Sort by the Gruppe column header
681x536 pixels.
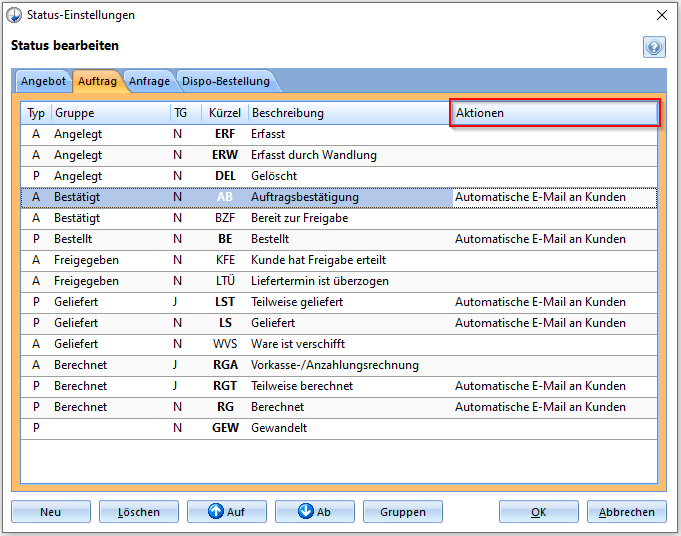tap(111, 113)
